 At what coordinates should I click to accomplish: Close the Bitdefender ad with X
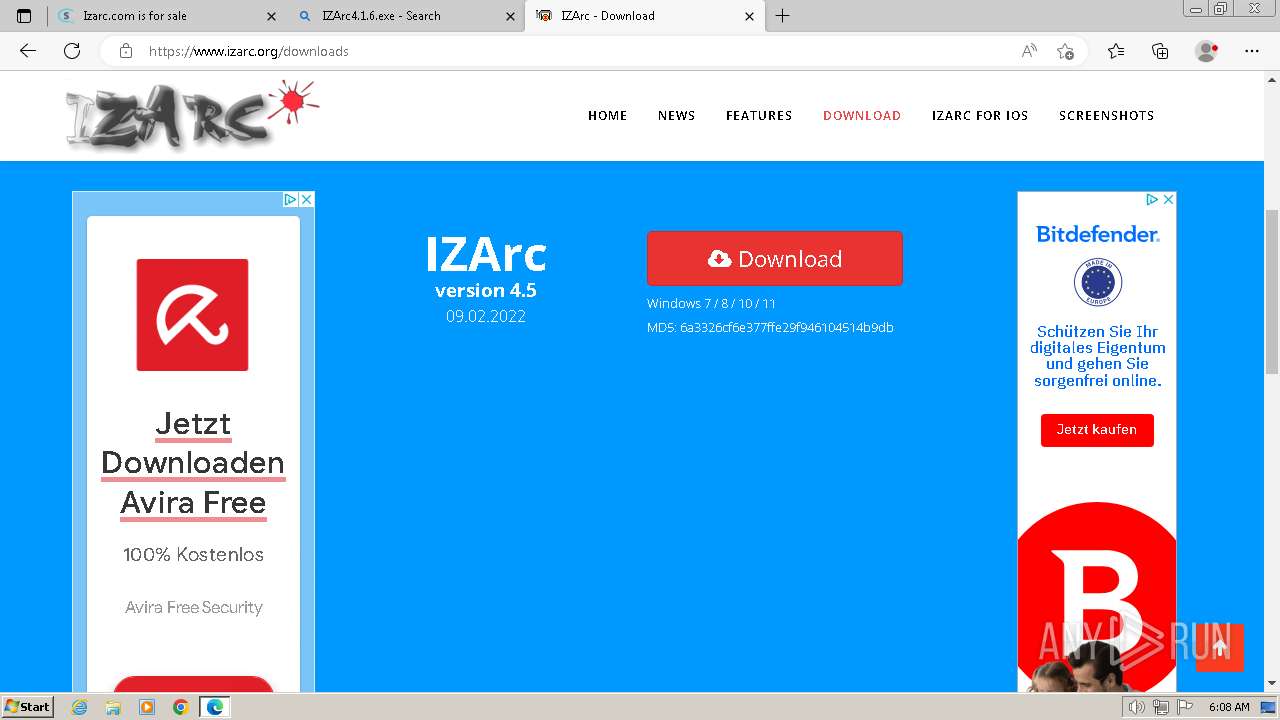[x=1167, y=199]
